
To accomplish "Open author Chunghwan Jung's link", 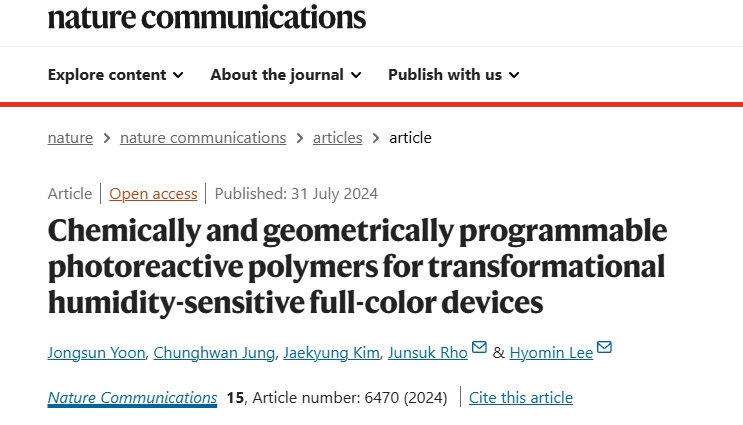I will 214,353.
